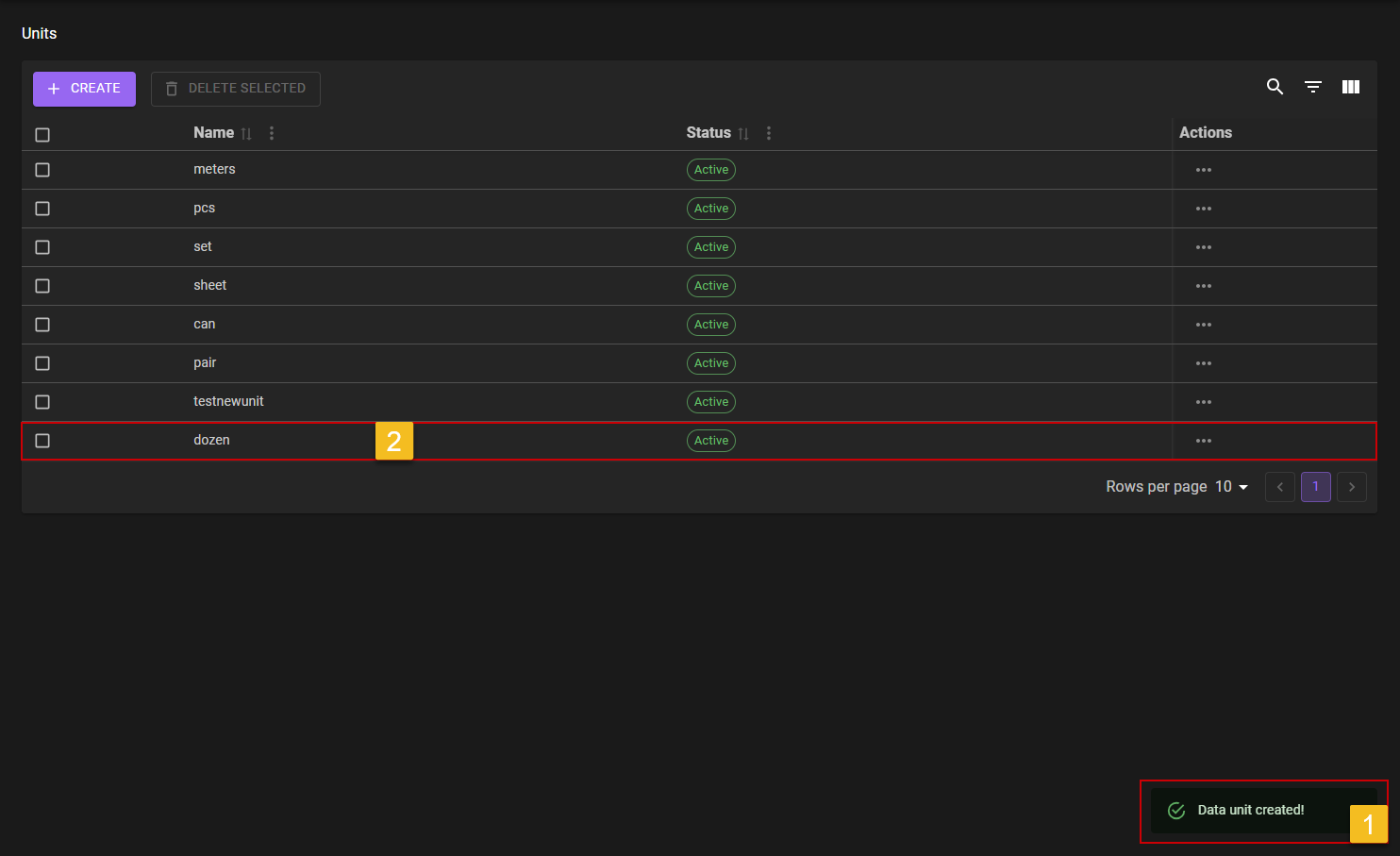The height and width of the screenshot is (856, 1400).
Task: Click the Create button
Action: (x=84, y=89)
